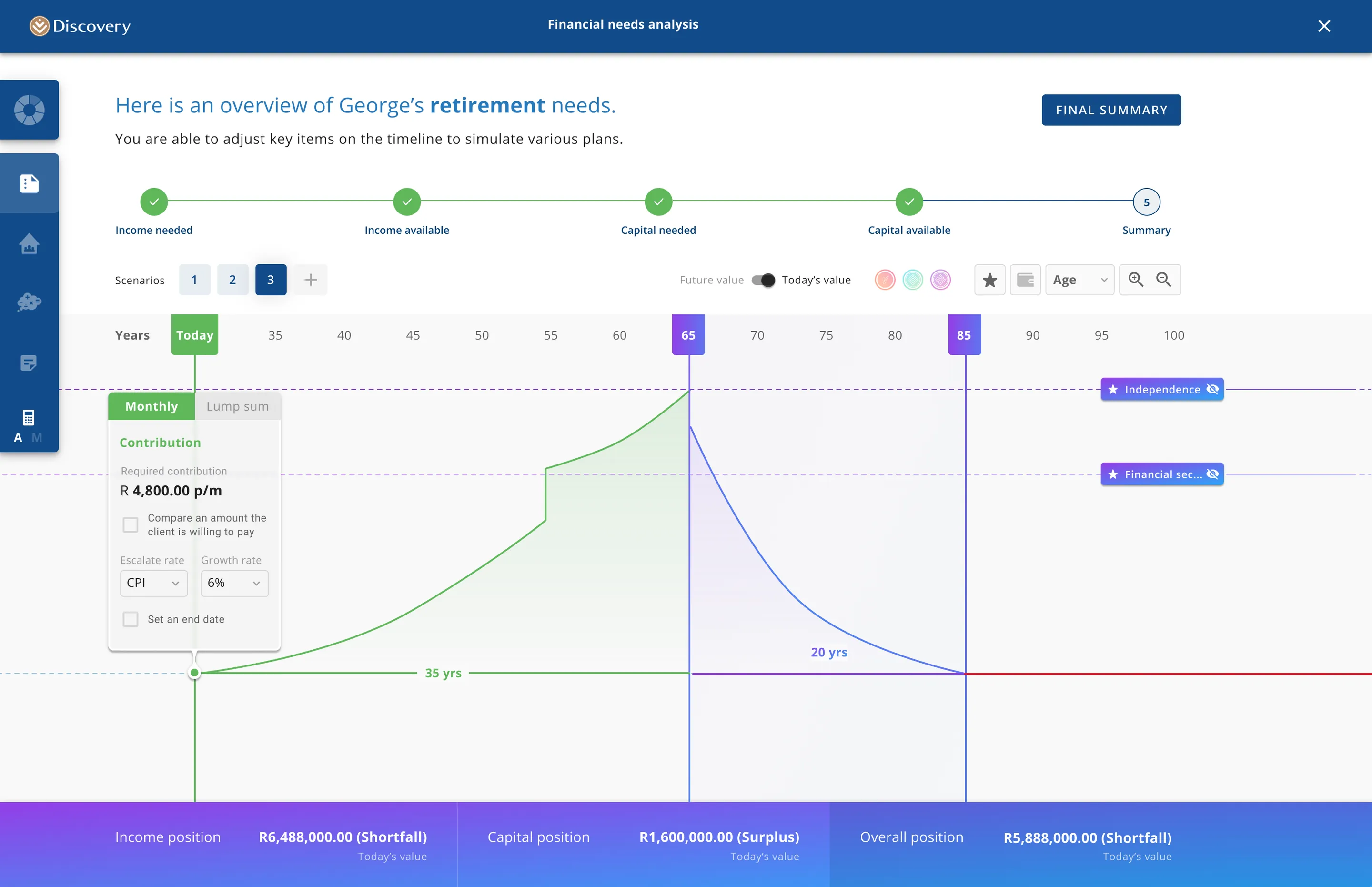Image resolution: width=1372 pixels, height=887 pixels.
Task: Select scenario 1
Action: tap(195, 280)
